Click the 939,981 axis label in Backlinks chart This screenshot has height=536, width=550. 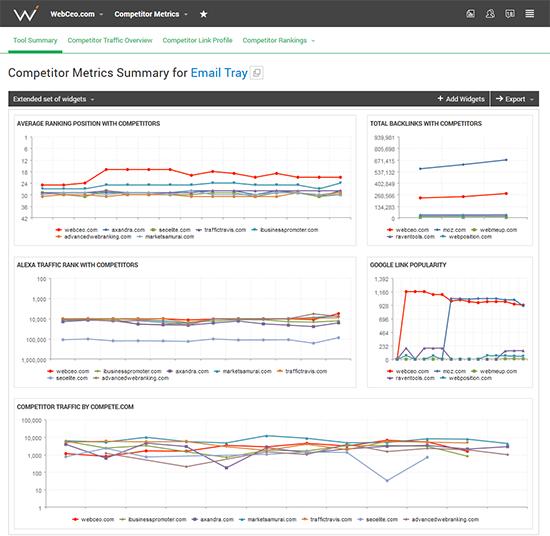[384, 138]
